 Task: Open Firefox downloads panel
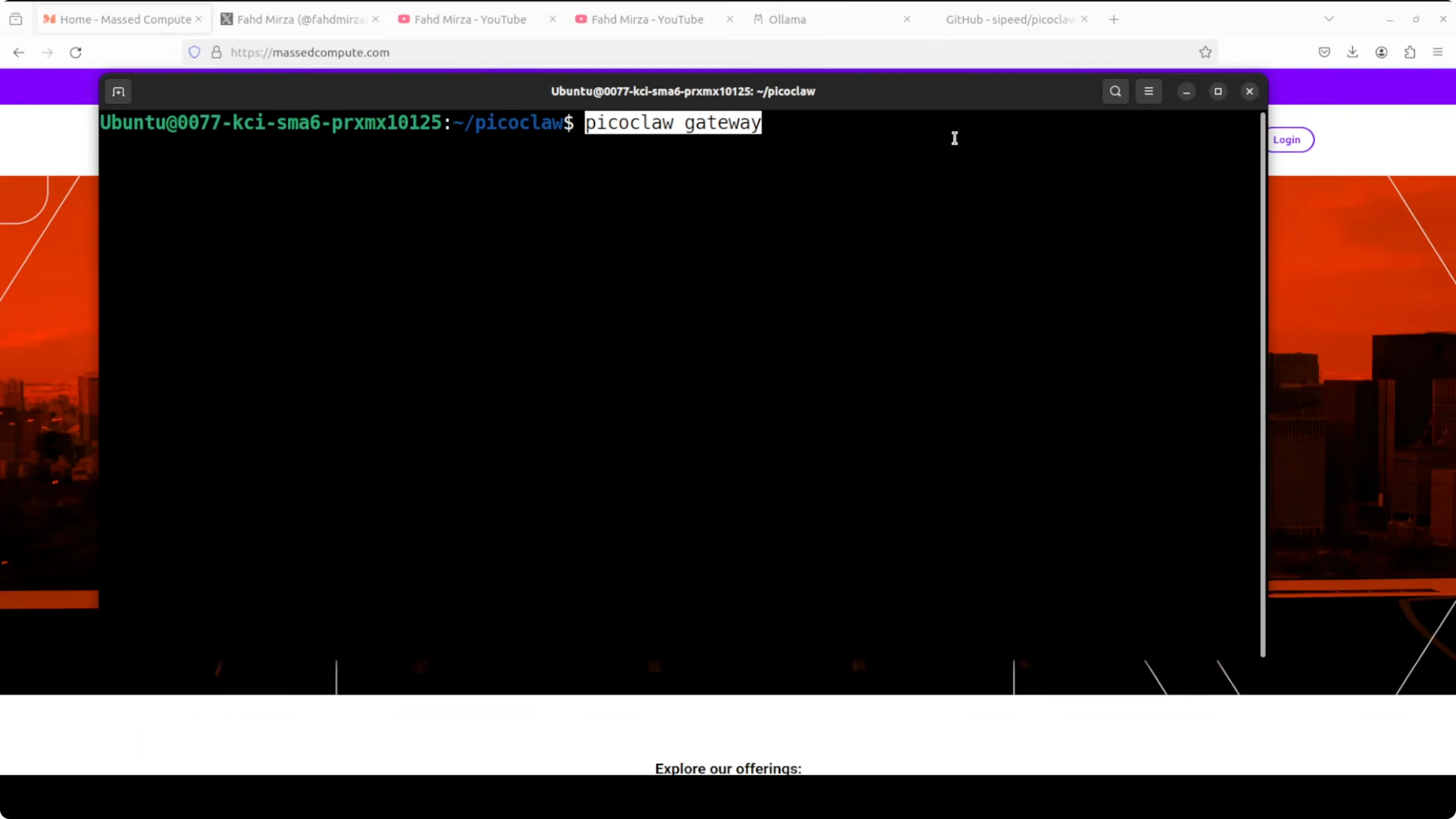click(1353, 53)
